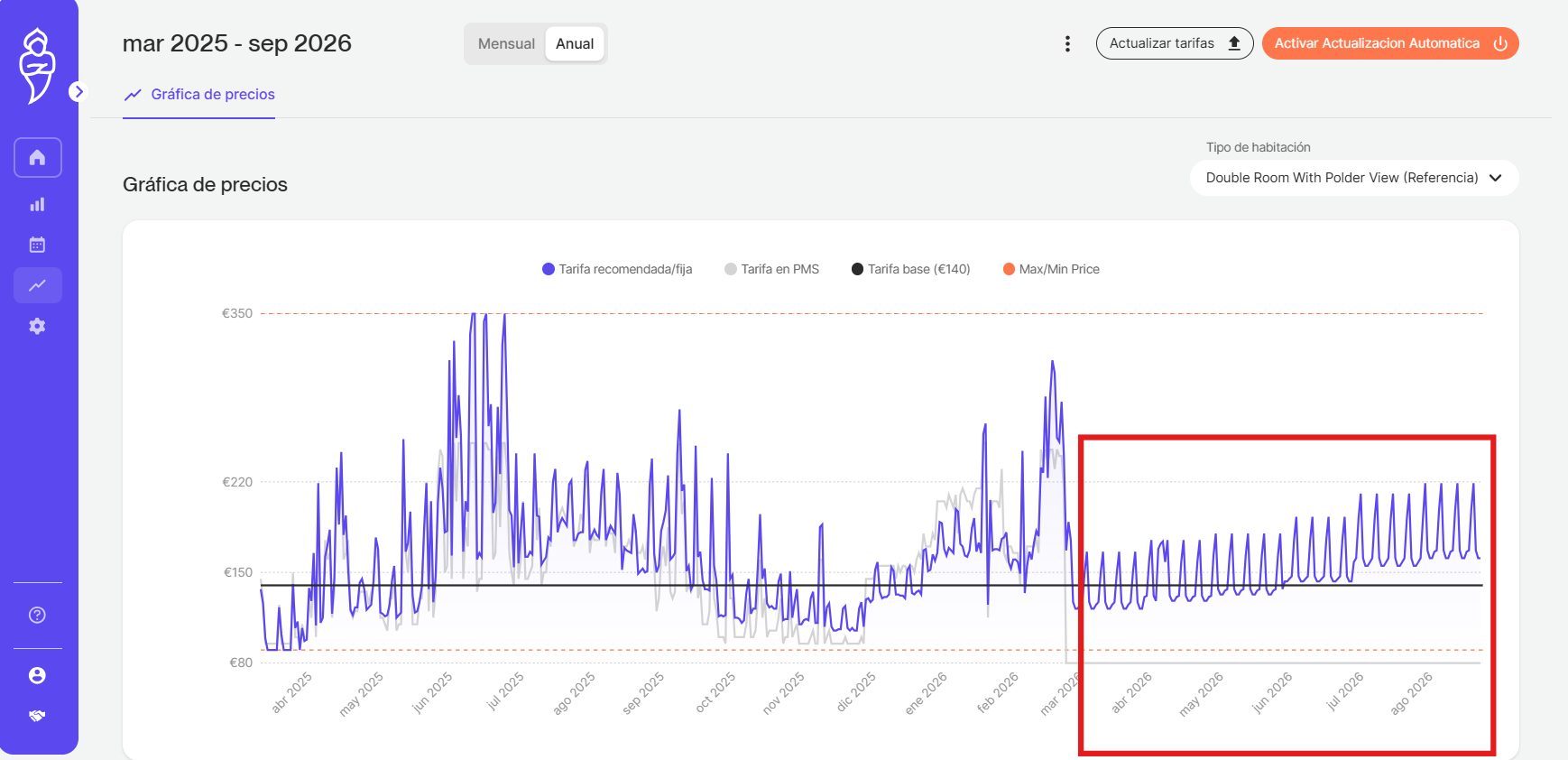The height and width of the screenshot is (760, 1568).
Task: Toggle Tarifa en PMS legend series
Action: click(771, 269)
